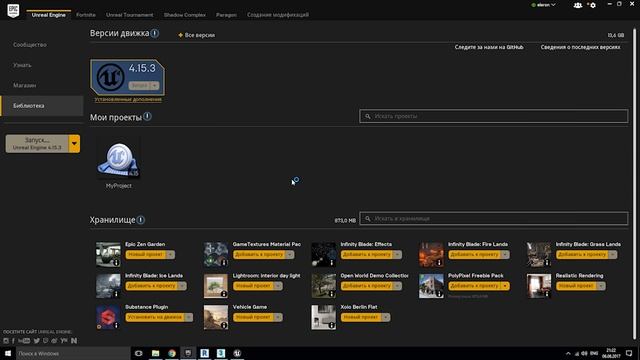The height and width of the screenshot is (360, 640).
Task: Click the Substance Plugin info icon
Action: [116, 325]
